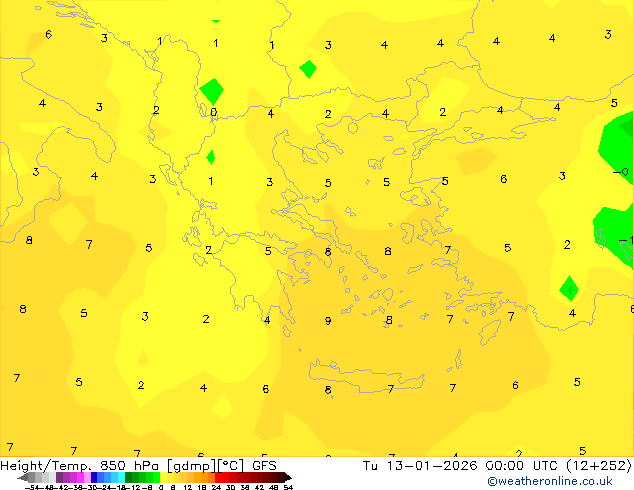Image resolution: width=634 pixels, height=490 pixels.
Task: Click the -0 value in the green area
Action: point(621,172)
